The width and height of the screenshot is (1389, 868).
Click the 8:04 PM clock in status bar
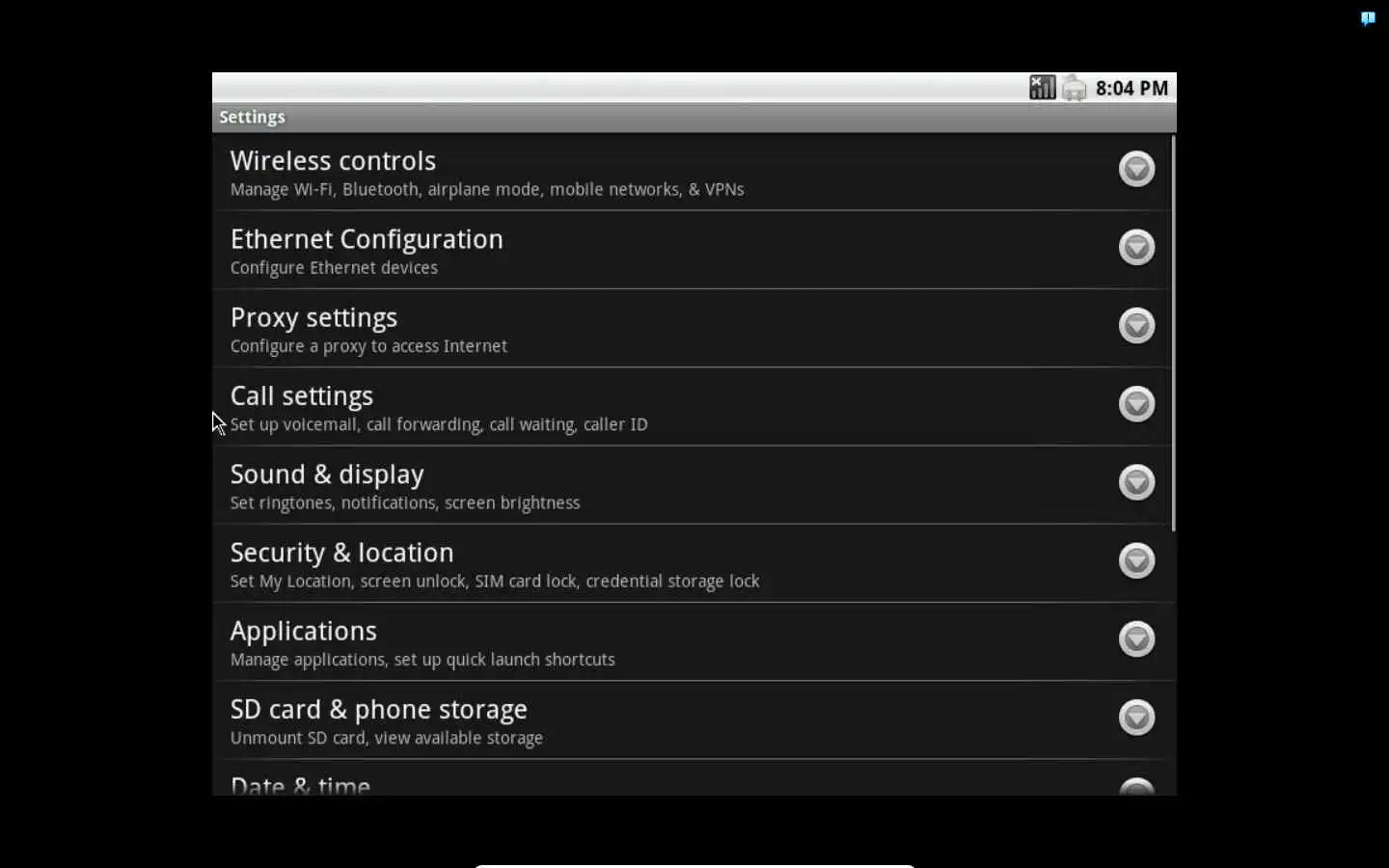1131,89
